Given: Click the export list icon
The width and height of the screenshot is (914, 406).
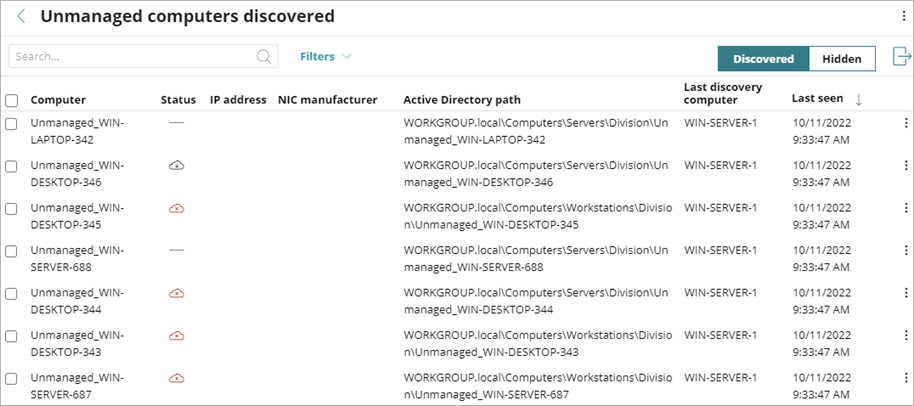Looking at the screenshot, I should click(x=899, y=57).
